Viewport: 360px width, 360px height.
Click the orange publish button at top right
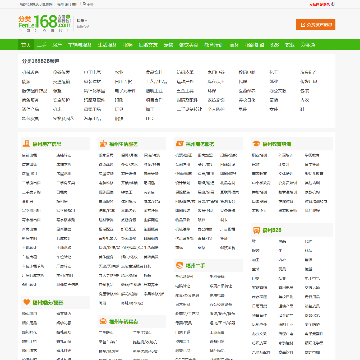(315, 25)
